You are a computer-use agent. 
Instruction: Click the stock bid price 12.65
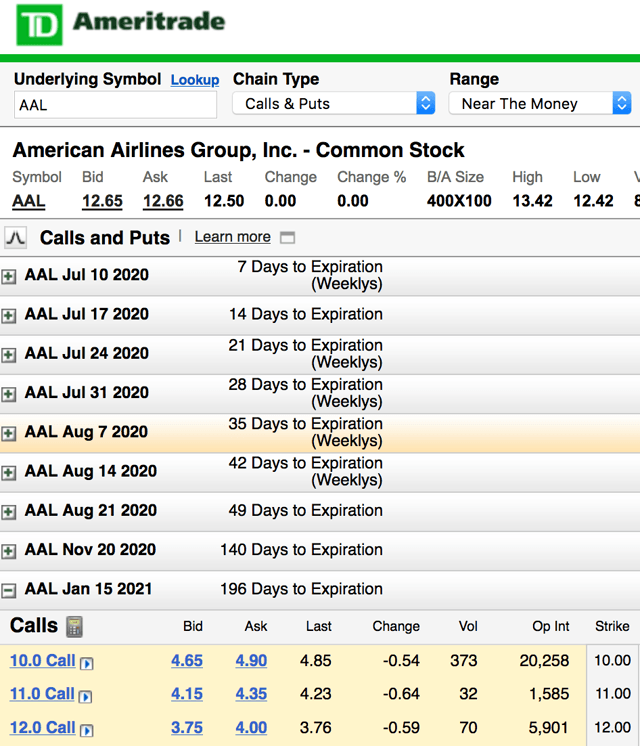click(x=102, y=201)
